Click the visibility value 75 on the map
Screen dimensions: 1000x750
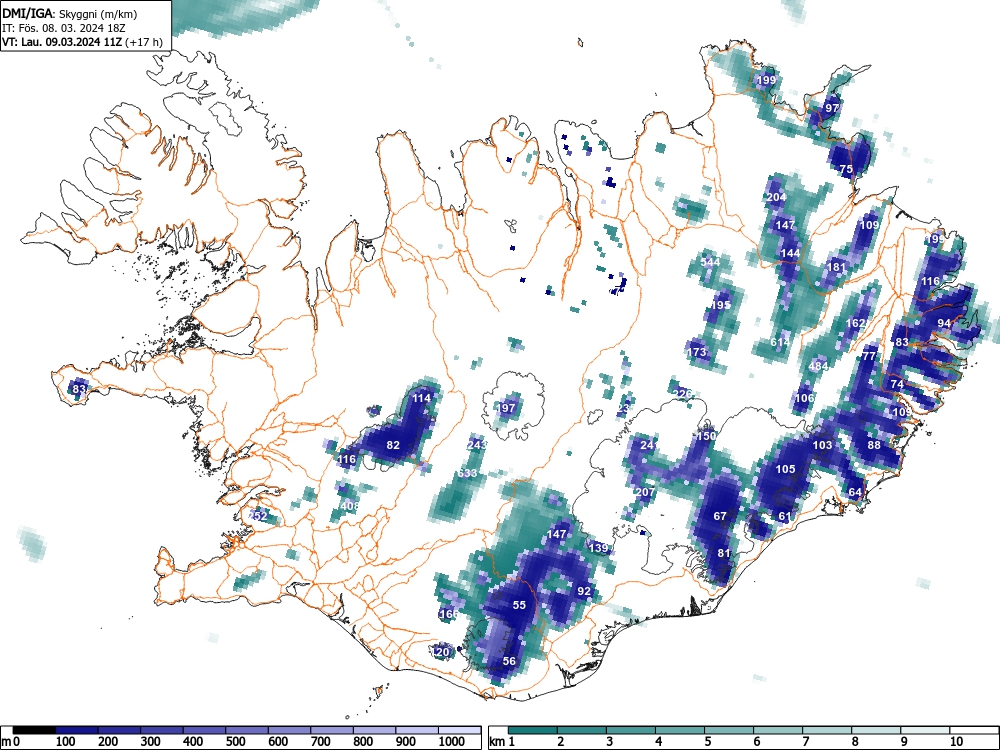point(846,170)
